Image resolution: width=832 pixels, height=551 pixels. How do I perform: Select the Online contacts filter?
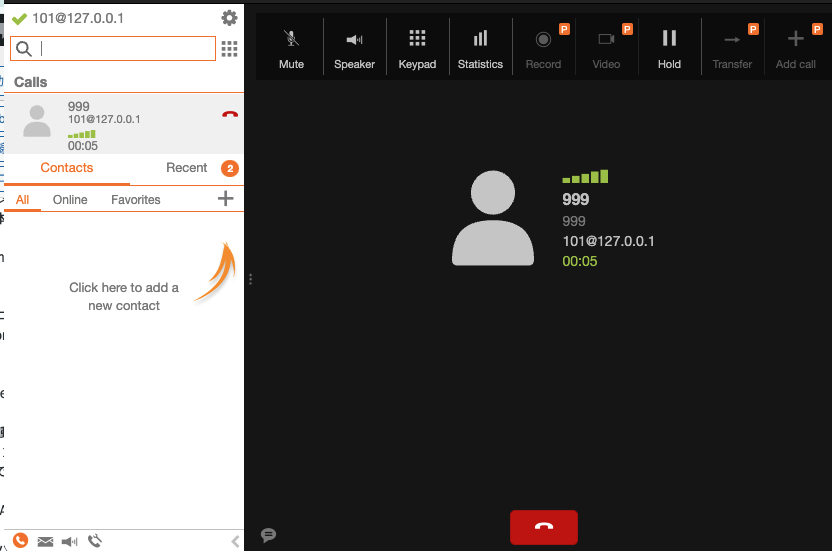point(70,200)
